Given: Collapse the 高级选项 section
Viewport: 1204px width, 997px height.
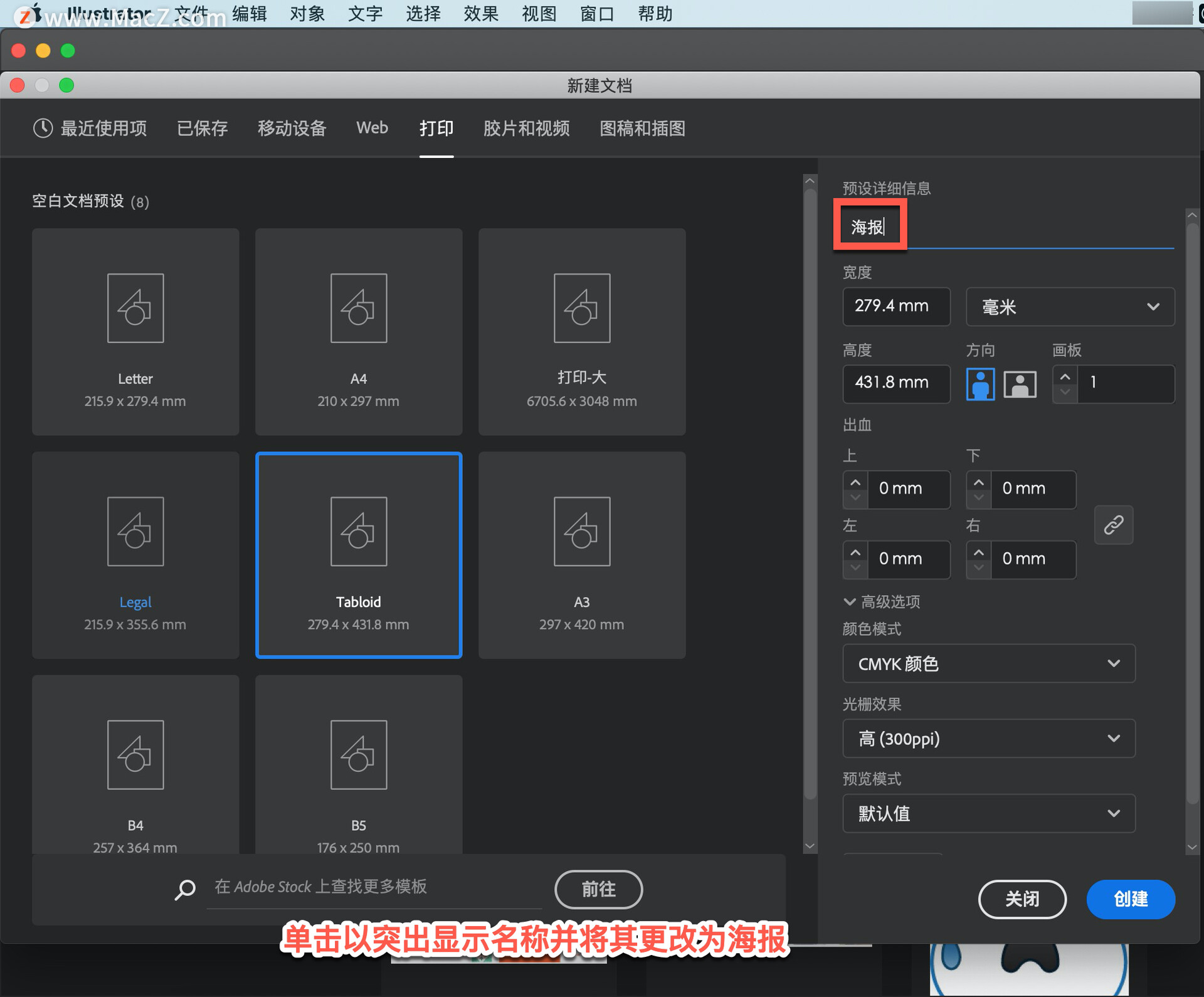Looking at the screenshot, I should click(x=850, y=602).
